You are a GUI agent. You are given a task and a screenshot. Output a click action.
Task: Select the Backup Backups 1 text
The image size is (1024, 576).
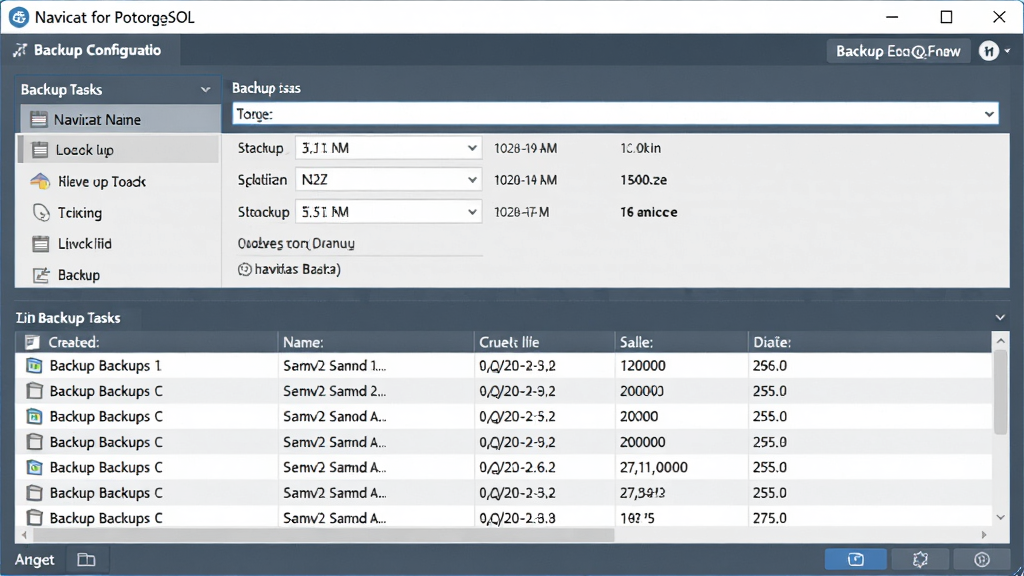tap(106, 366)
